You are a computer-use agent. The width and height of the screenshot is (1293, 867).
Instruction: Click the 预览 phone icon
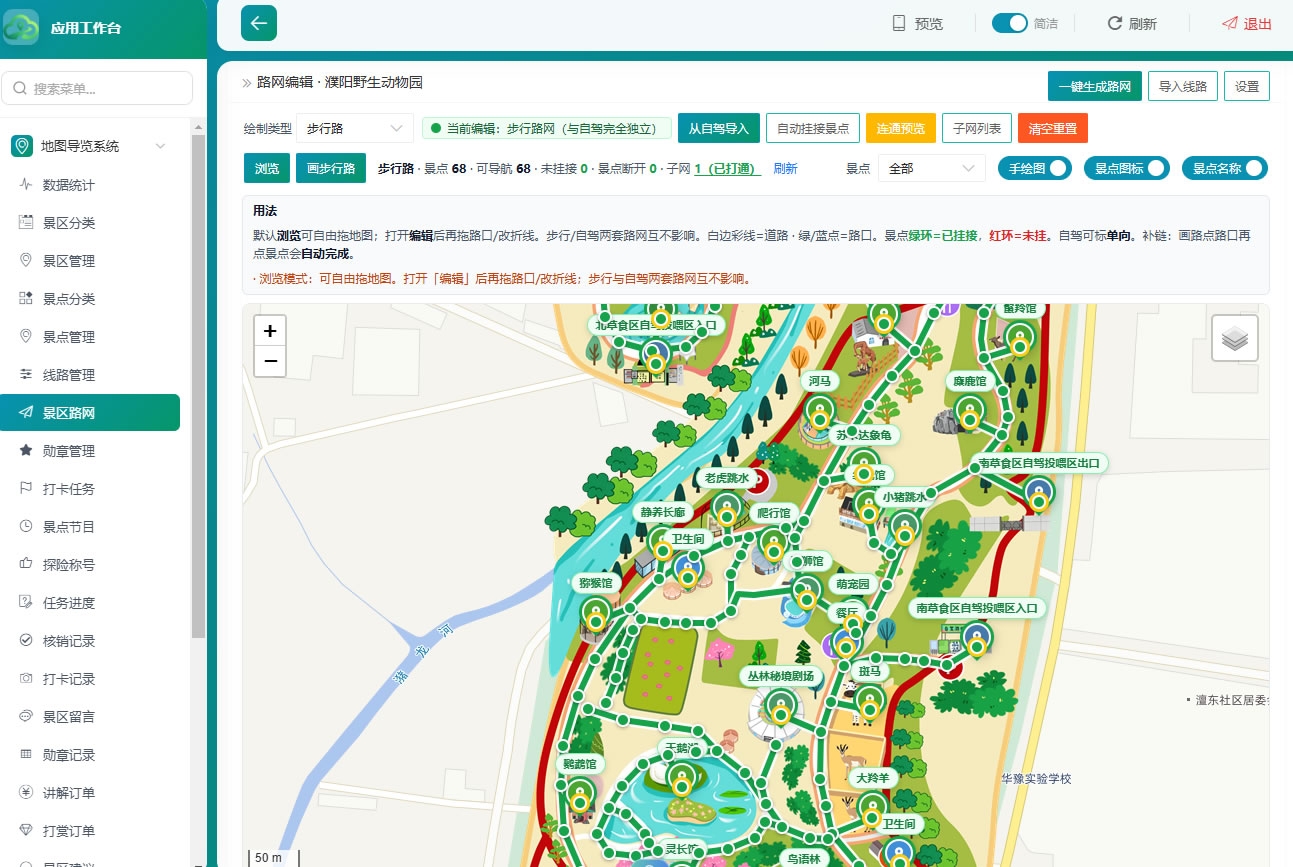(x=898, y=23)
